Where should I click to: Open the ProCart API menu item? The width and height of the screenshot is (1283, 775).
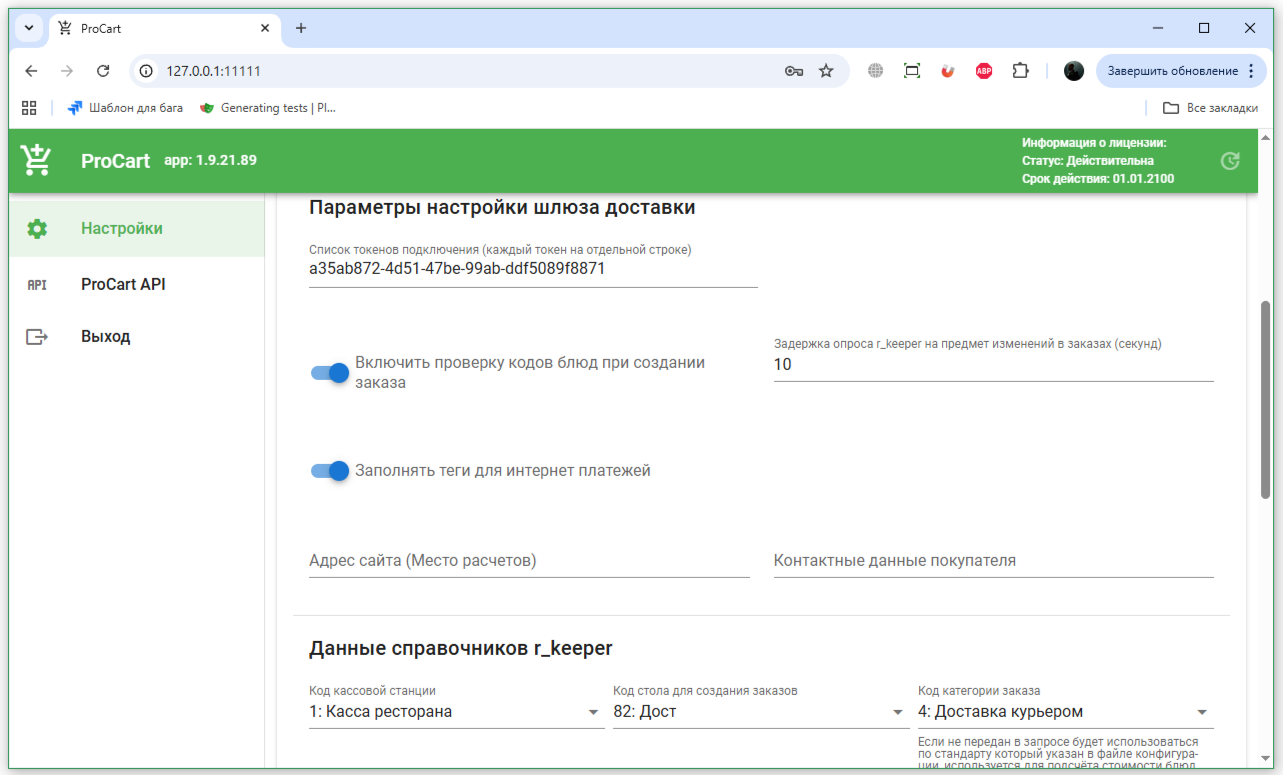point(123,285)
